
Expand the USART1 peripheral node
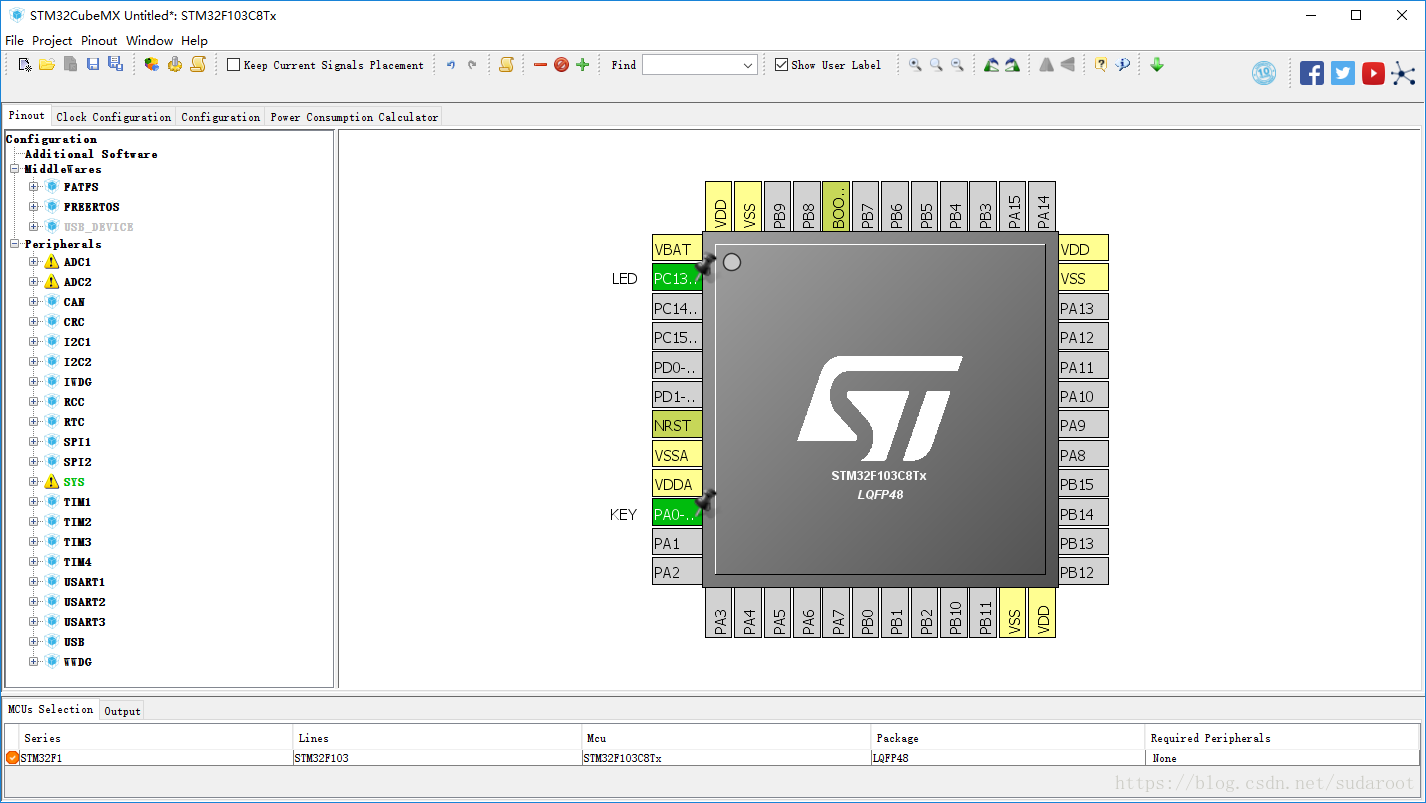pos(33,582)
